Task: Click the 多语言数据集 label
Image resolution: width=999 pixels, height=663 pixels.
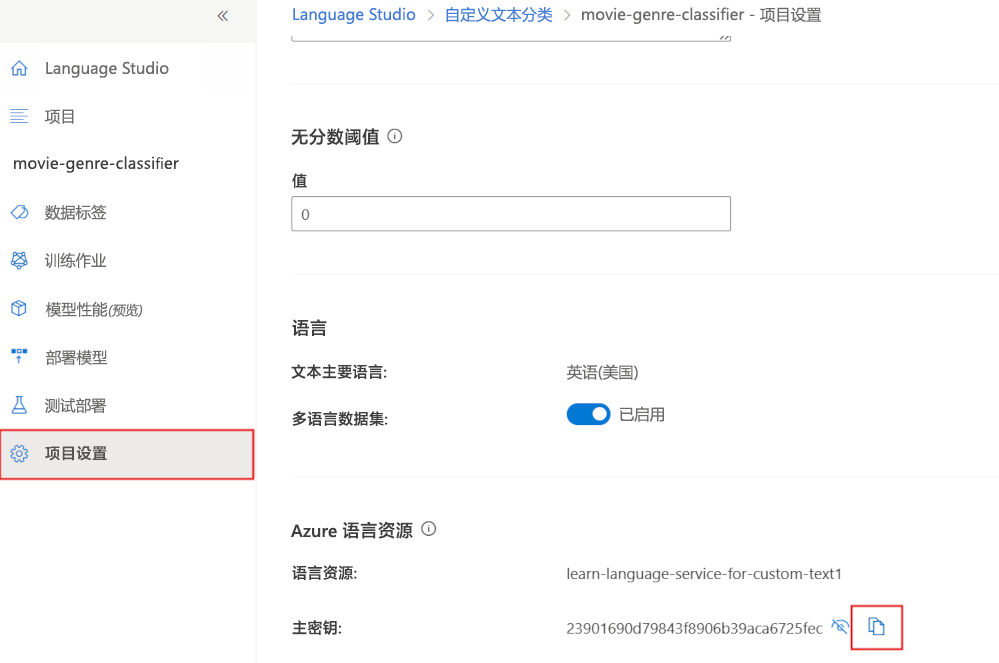Action: point(340,419)
